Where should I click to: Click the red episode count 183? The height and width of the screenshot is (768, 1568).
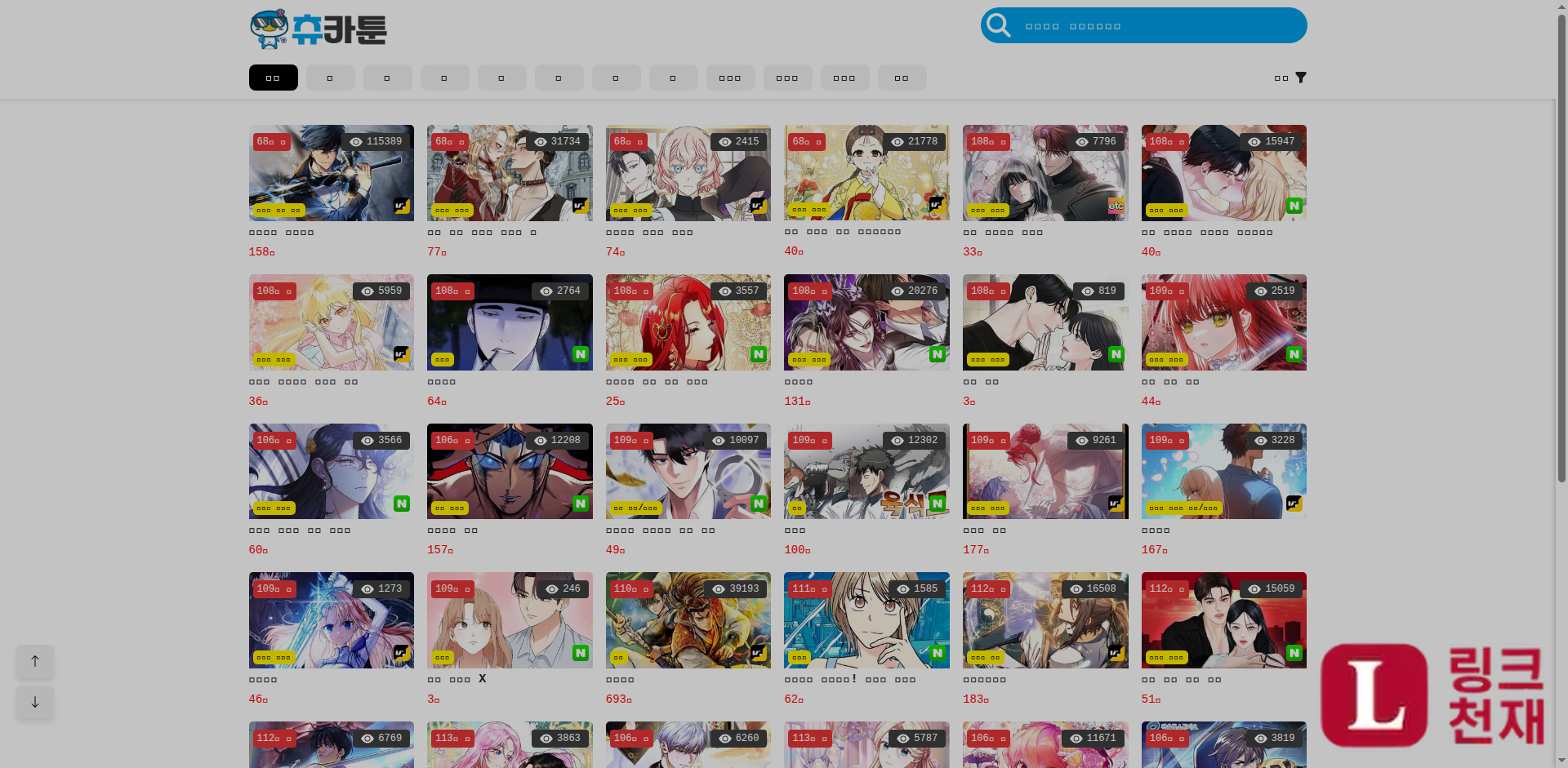pos(976,699)
